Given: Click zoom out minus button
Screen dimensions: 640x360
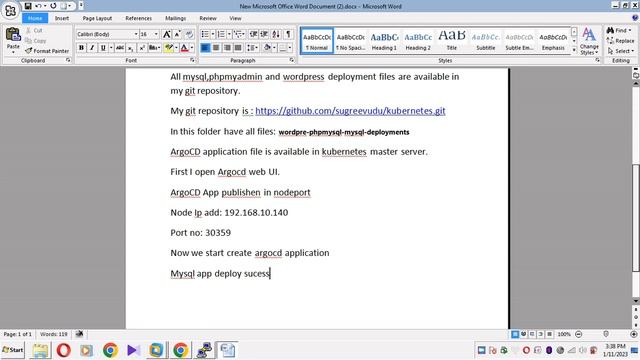Looking at the screenshot, I should point(578,334).
